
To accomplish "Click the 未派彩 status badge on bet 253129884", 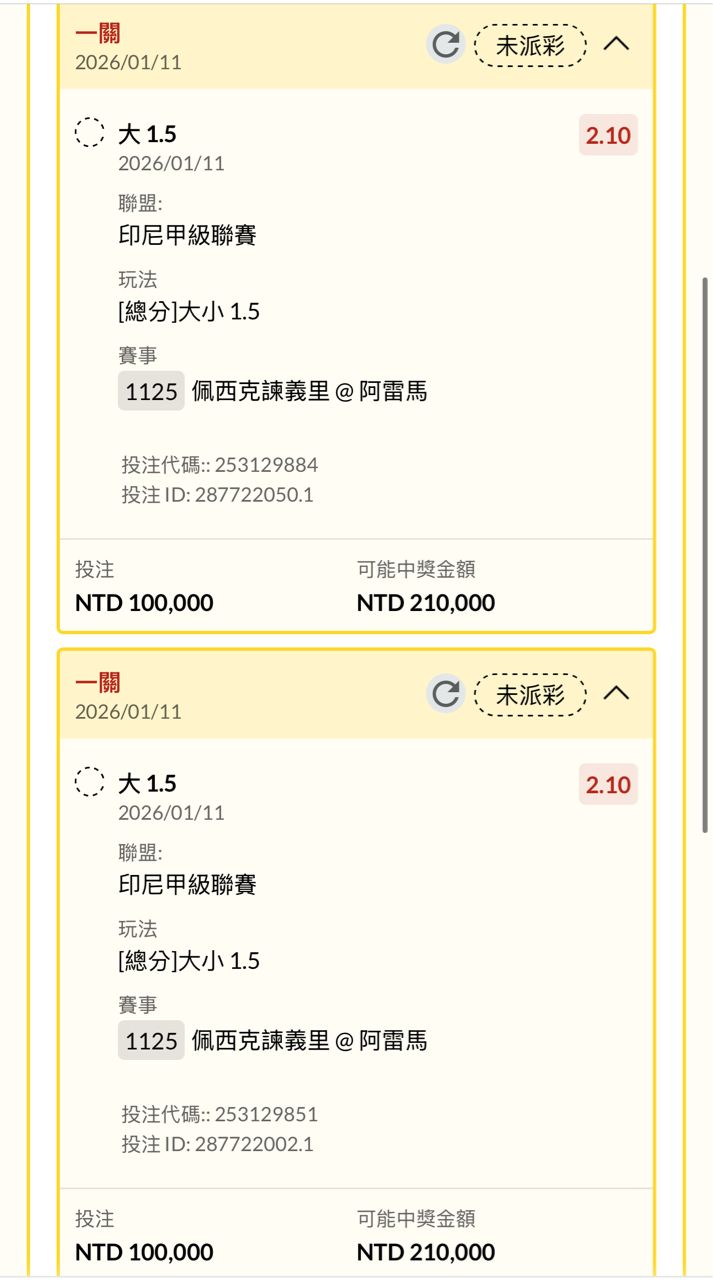I will click(530, 45).
